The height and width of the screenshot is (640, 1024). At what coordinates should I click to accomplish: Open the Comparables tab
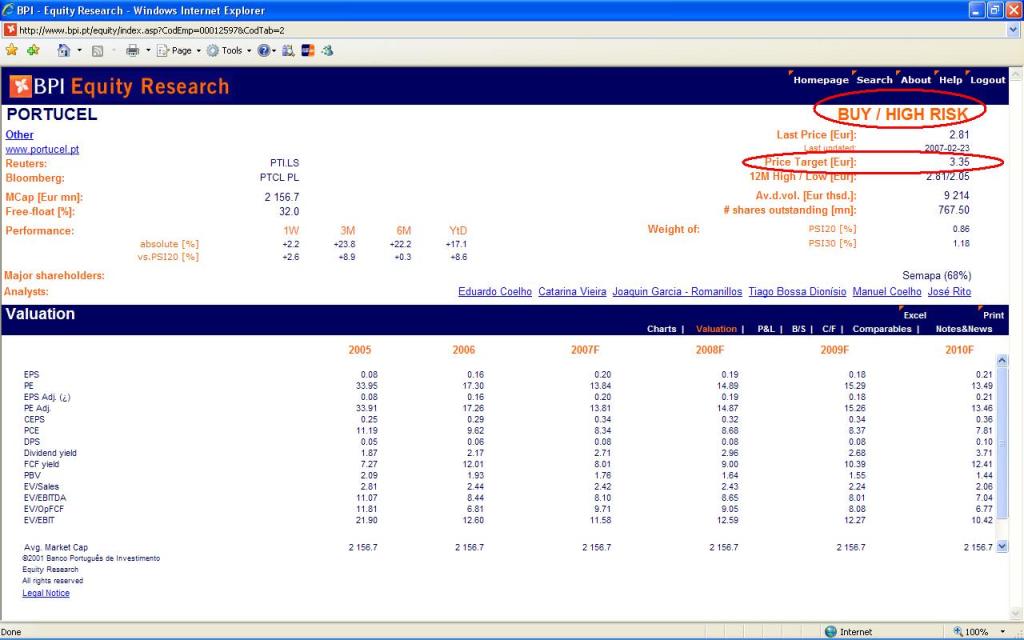(x=882, y=329)
